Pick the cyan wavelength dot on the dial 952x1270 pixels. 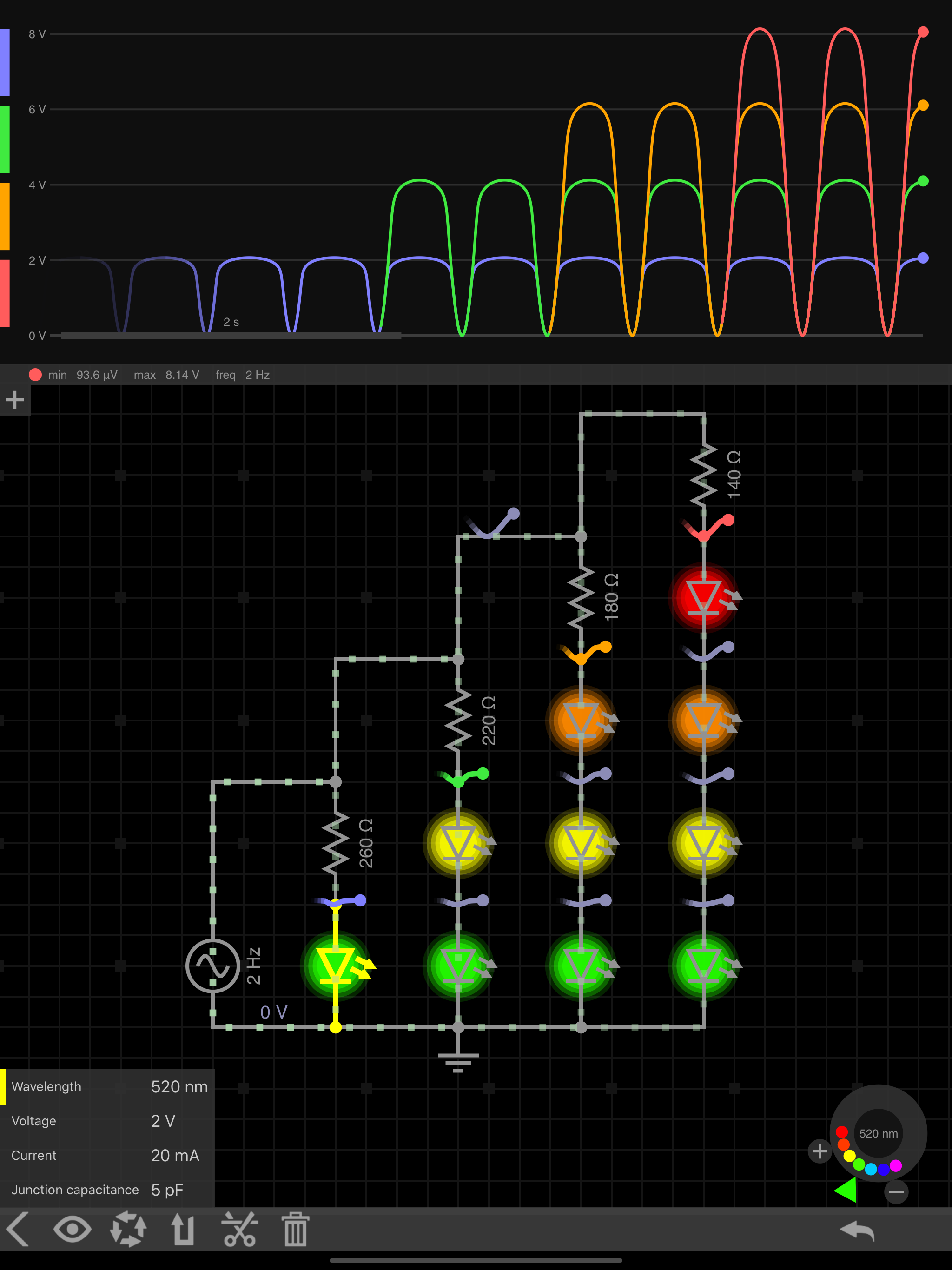click(x=871, y=1169)
